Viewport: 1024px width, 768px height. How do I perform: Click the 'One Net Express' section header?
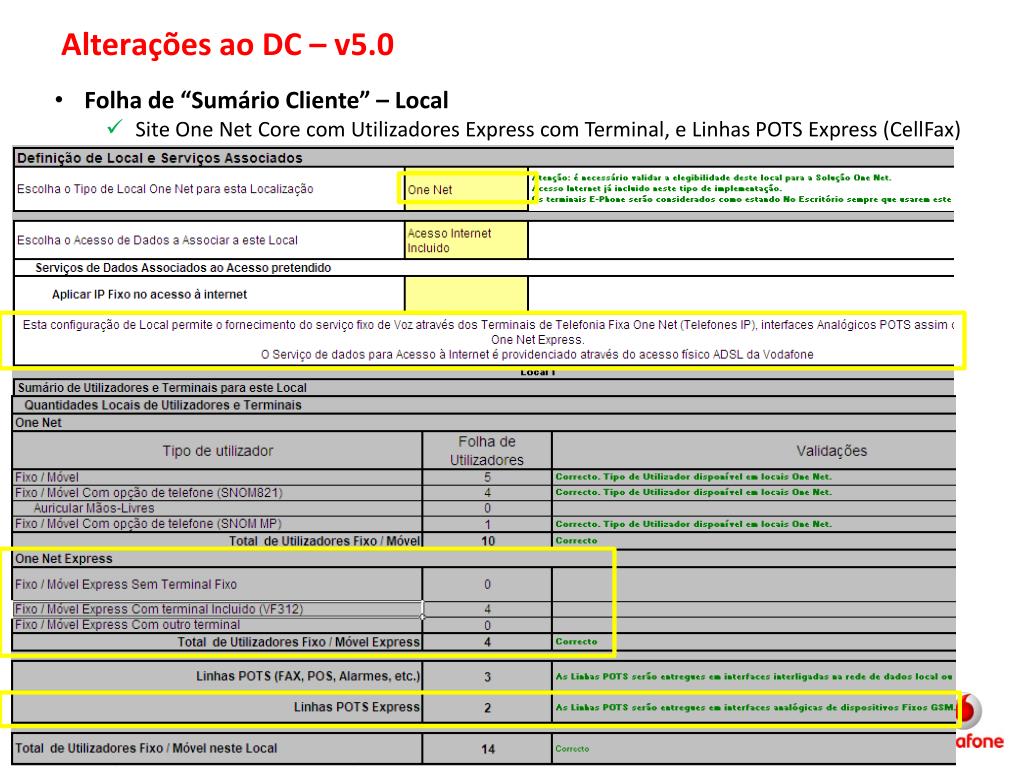[64, 558]
